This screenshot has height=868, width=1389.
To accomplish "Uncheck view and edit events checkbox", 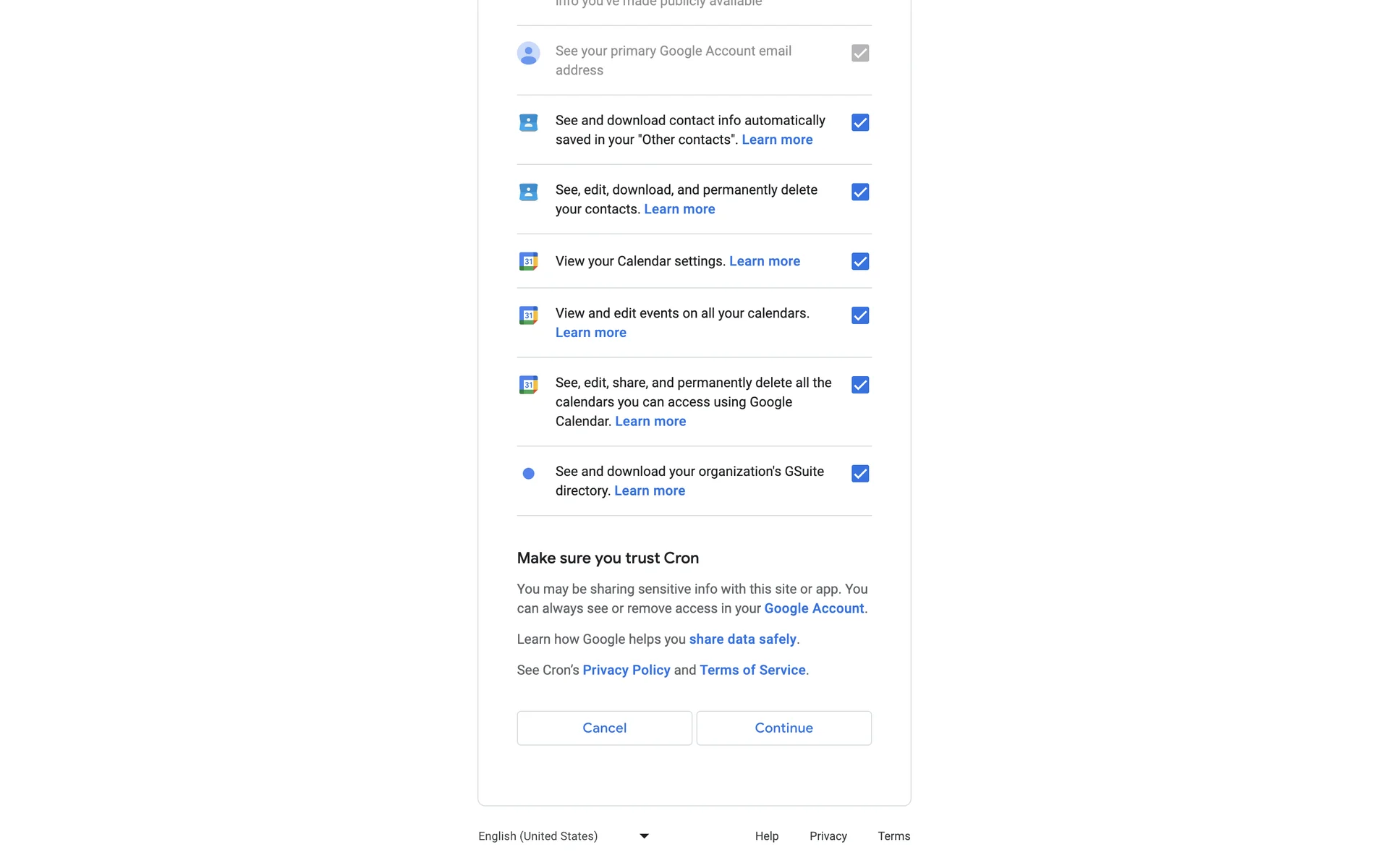I will tap(859, 315).
